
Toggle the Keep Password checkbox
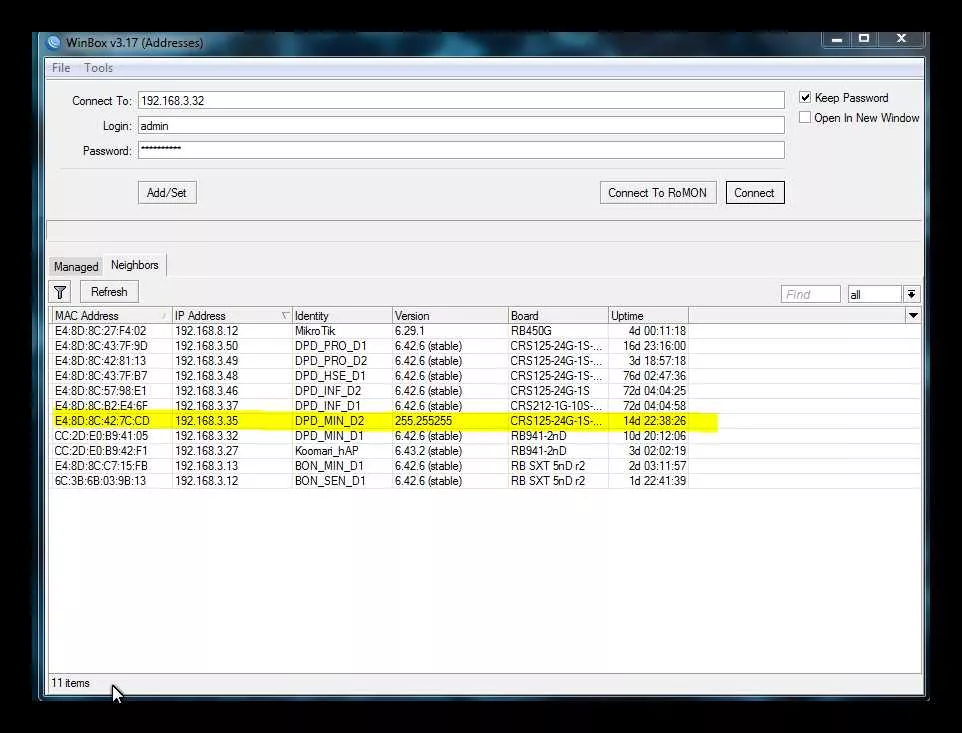click(805, 98)
